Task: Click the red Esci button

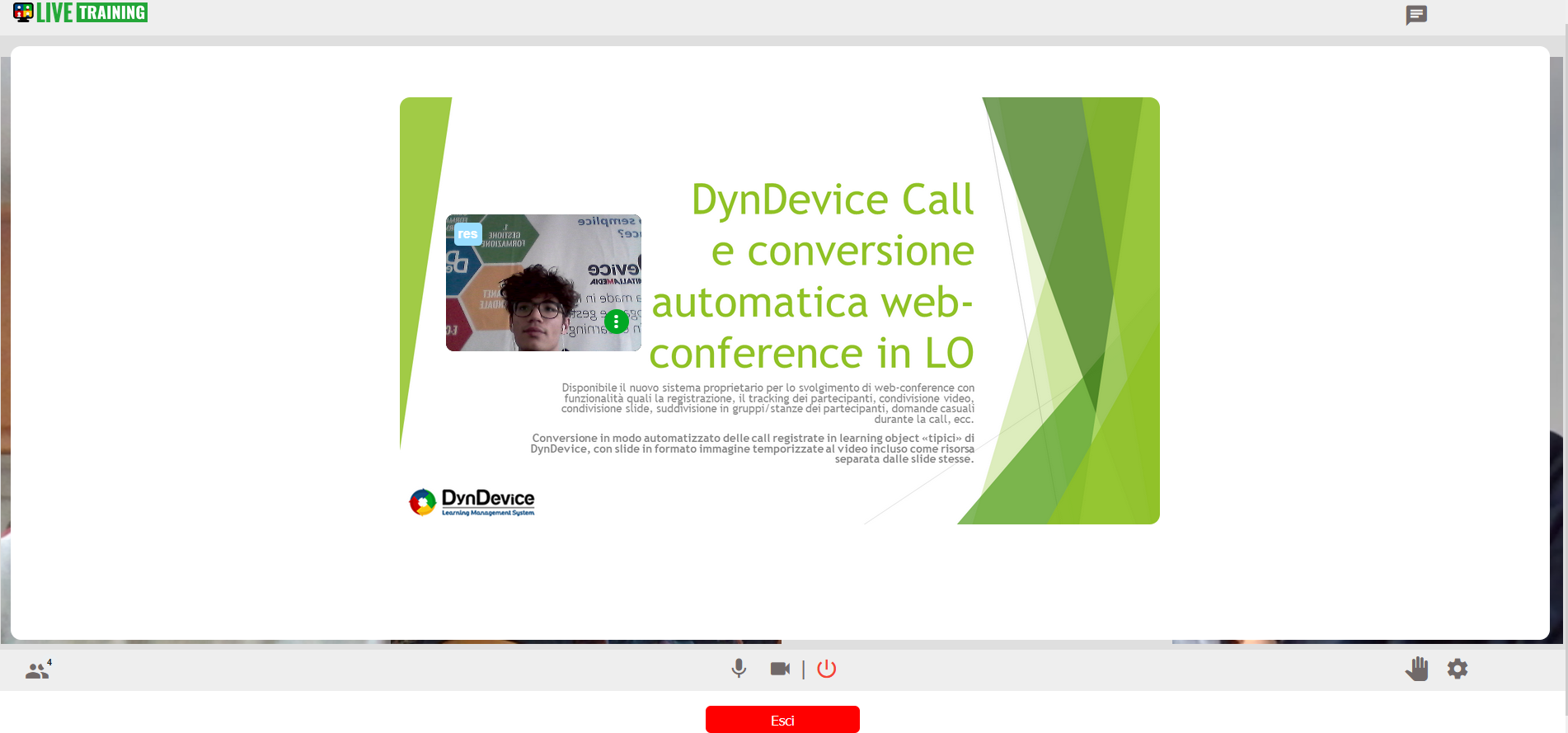Action: [x=782, y=720]
